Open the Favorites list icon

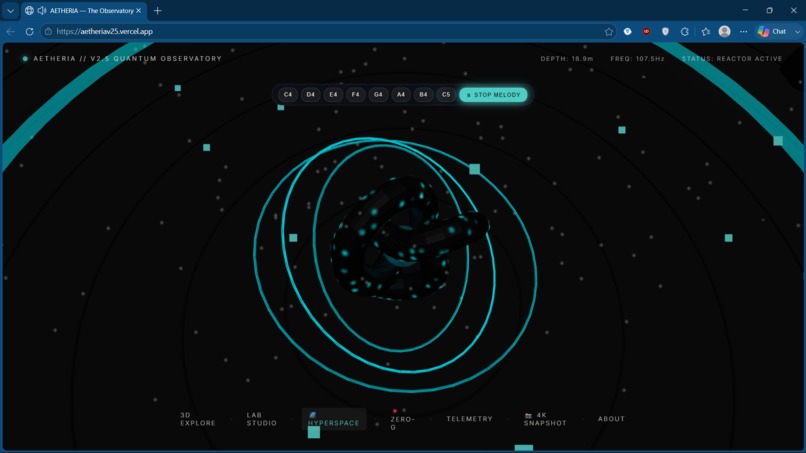click(706, 31)
